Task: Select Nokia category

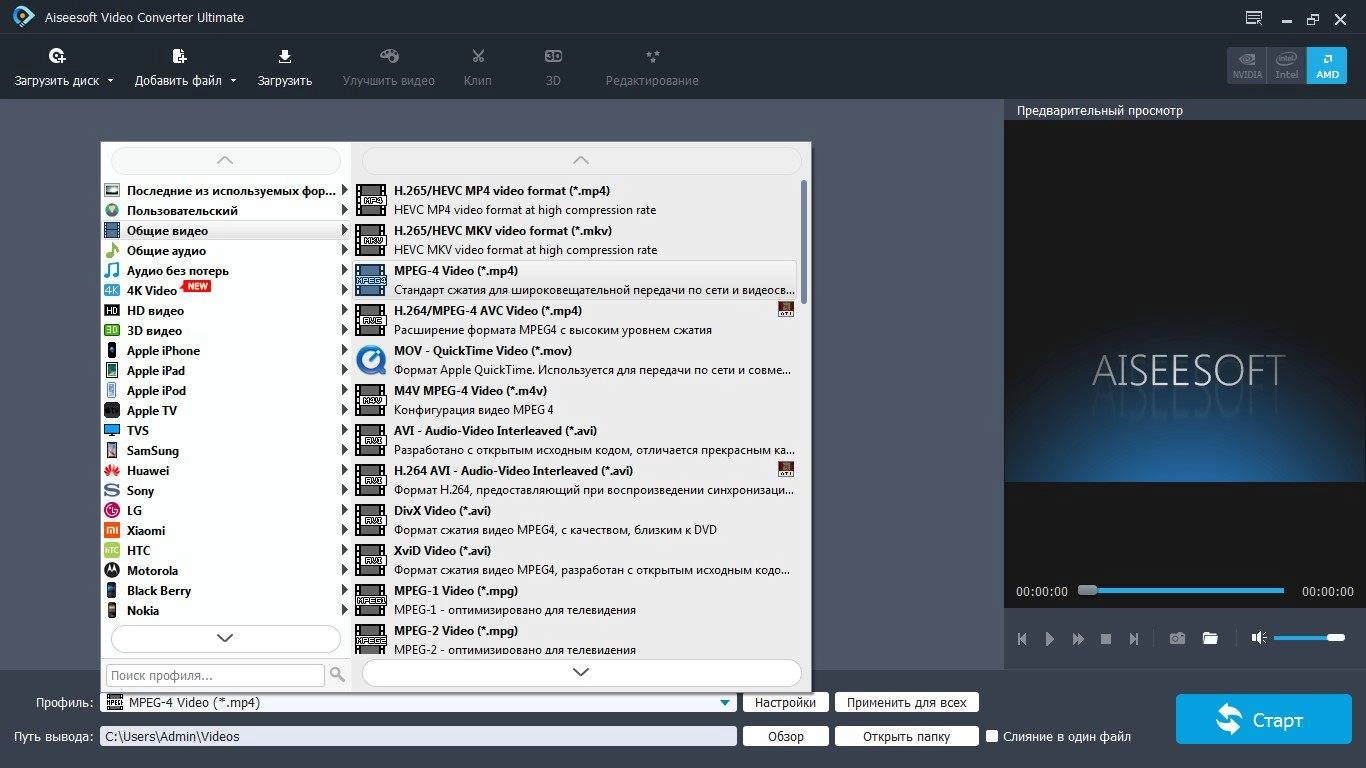Action: coord(226,610)
